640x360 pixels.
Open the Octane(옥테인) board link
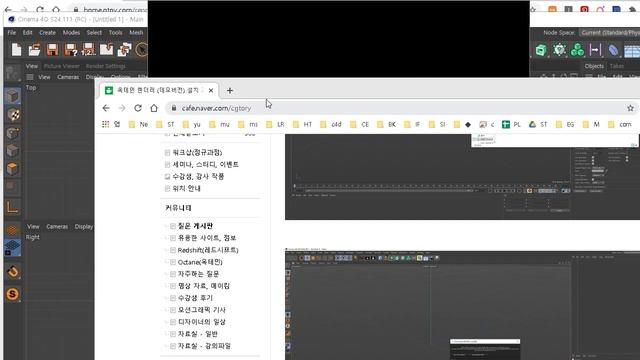[x=200, y=262]
